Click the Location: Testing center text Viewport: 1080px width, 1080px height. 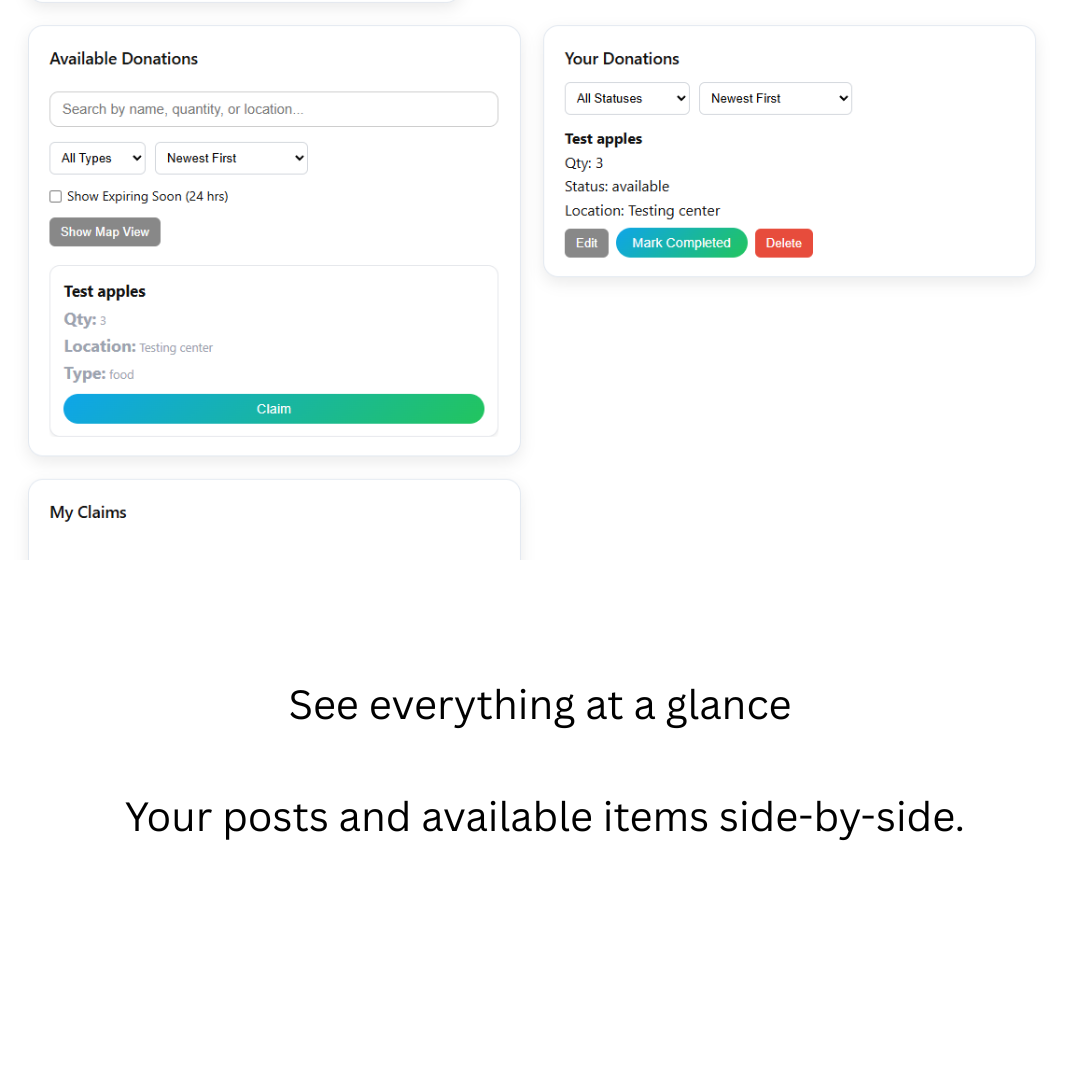642,210
